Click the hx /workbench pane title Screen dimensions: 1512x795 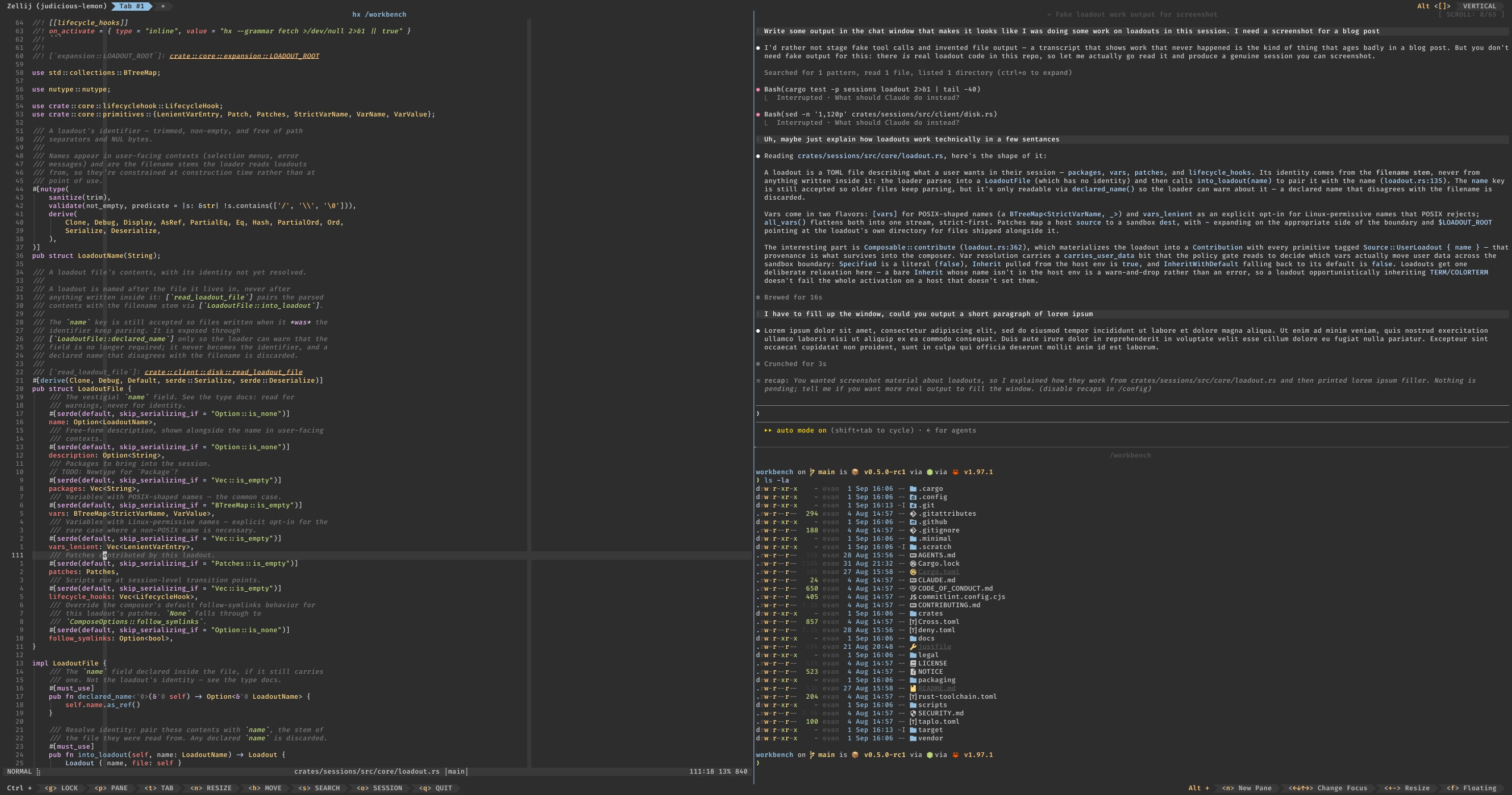(x=379, y=14)
